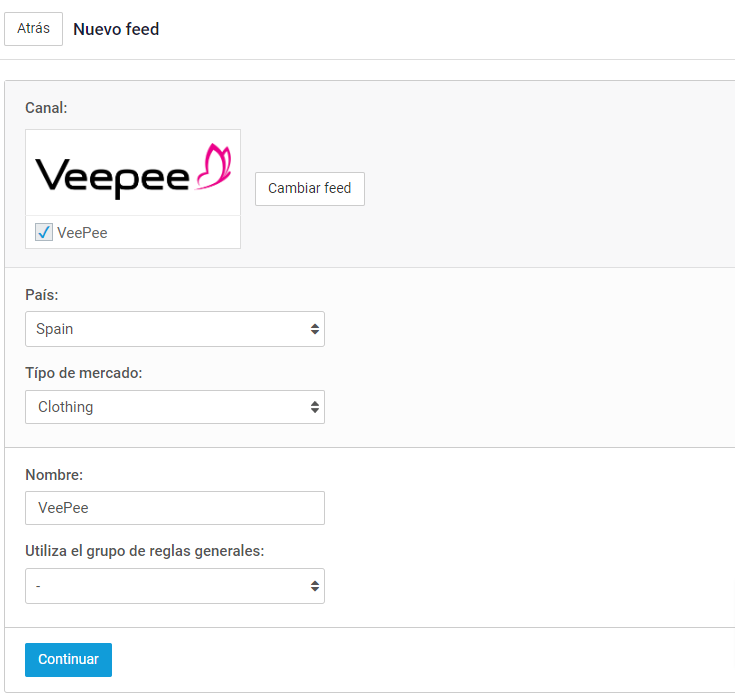
Task: Open the general rules group dropdown
Action: click(175, 586)
